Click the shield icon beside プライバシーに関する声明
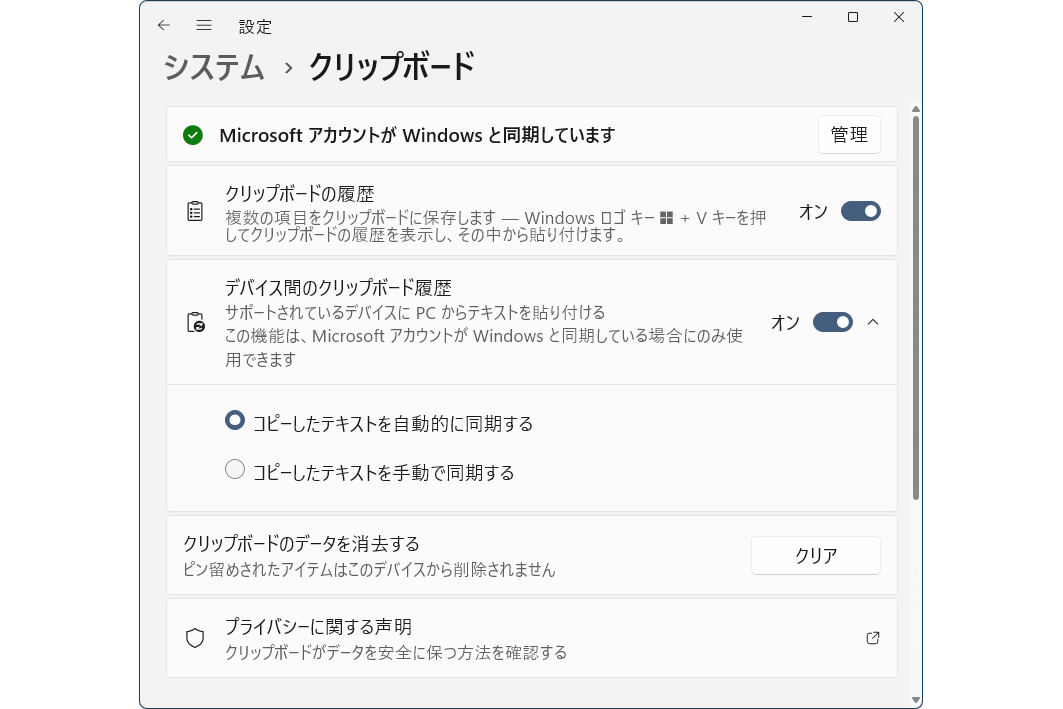 pos(195,637)
